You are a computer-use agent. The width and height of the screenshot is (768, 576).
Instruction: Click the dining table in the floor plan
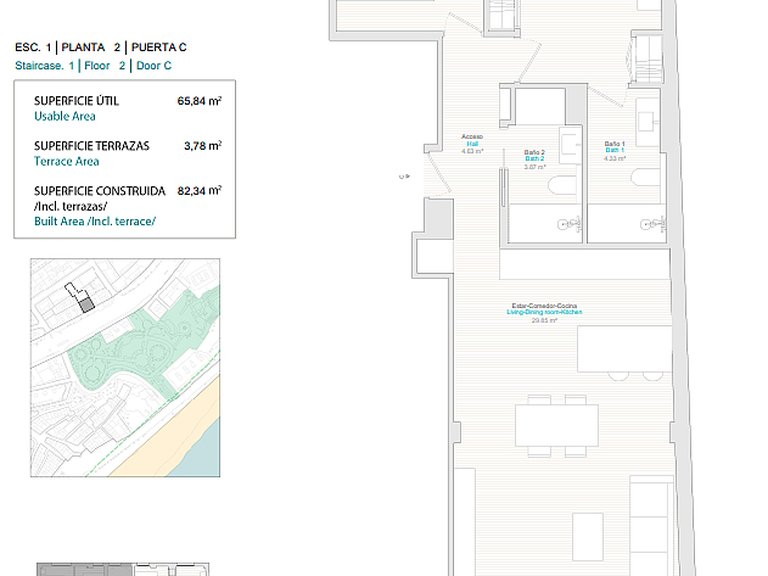click(557, 426)
